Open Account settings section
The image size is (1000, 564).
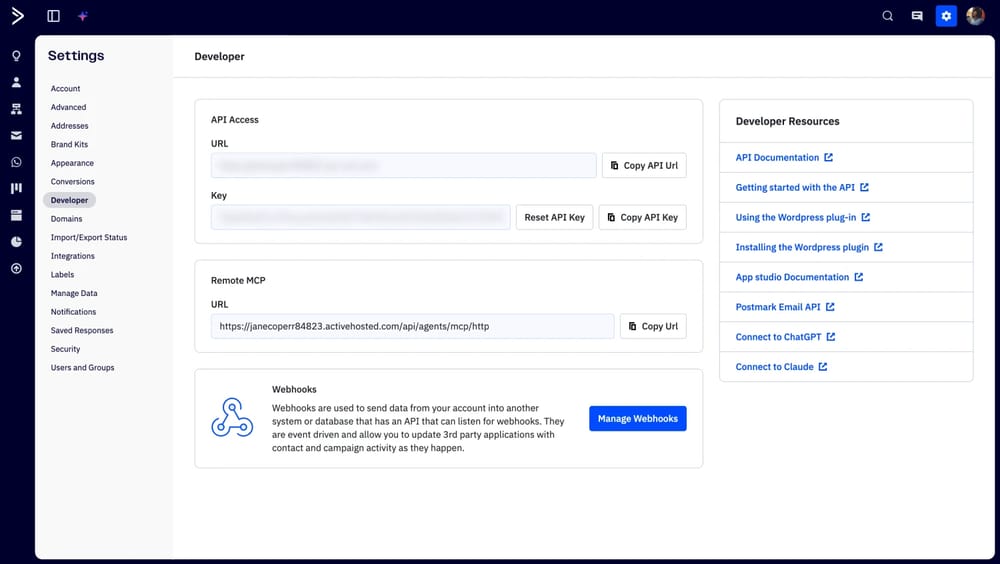point(66,89)
